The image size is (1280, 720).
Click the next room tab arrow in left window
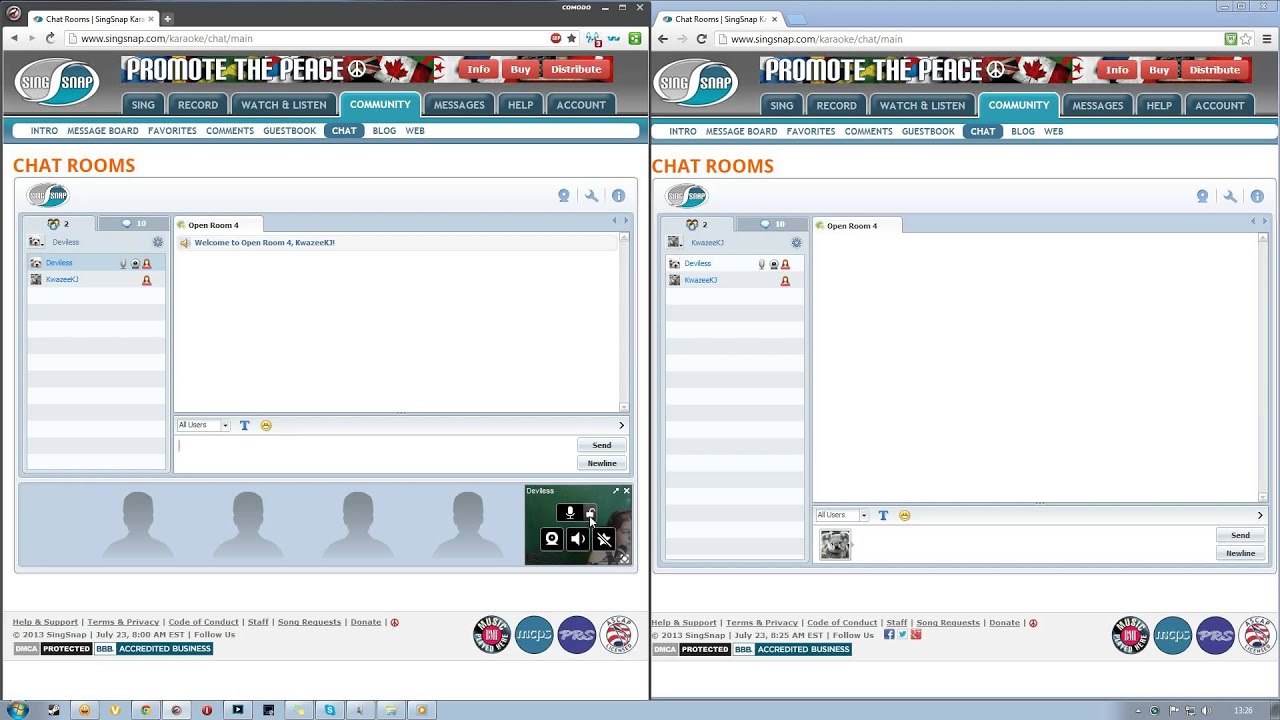[x=626, y=221]
